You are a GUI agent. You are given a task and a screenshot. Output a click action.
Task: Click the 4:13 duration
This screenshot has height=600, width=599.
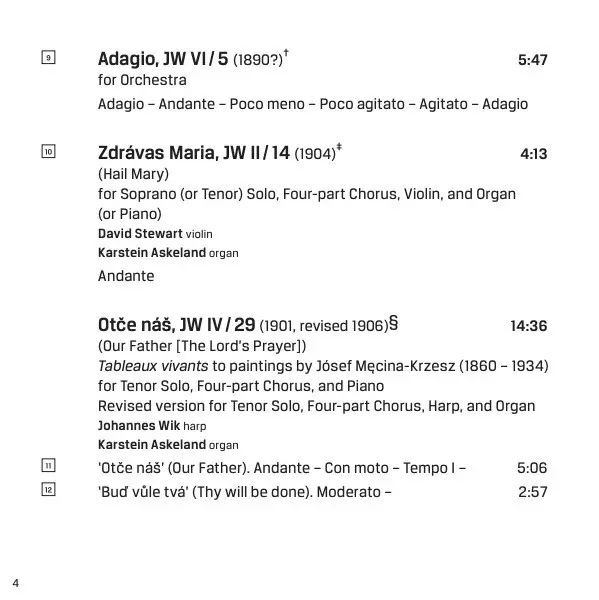tap(534, 154)
